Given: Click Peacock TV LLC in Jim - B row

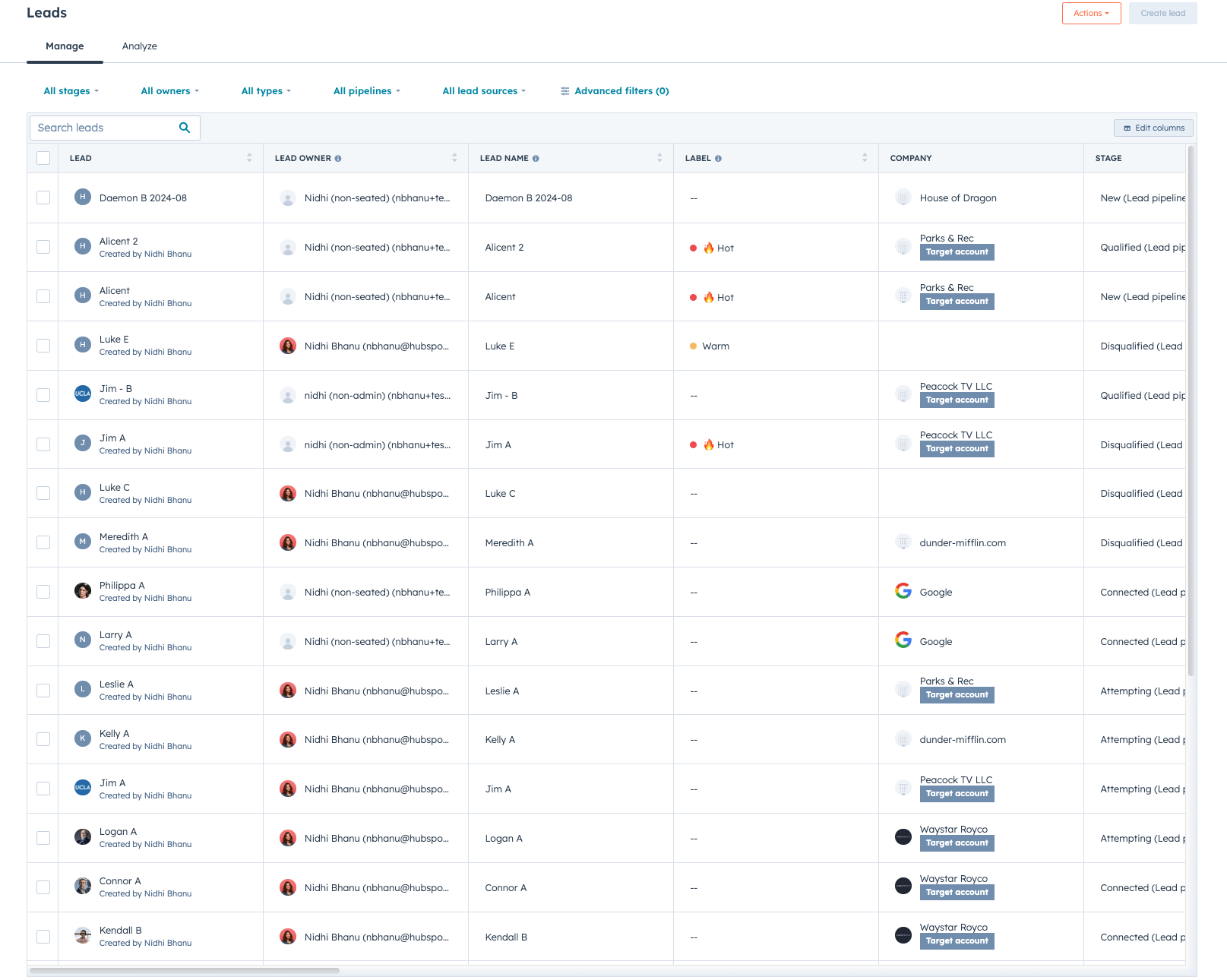Looking at the screenshot, I should [956, 386].
